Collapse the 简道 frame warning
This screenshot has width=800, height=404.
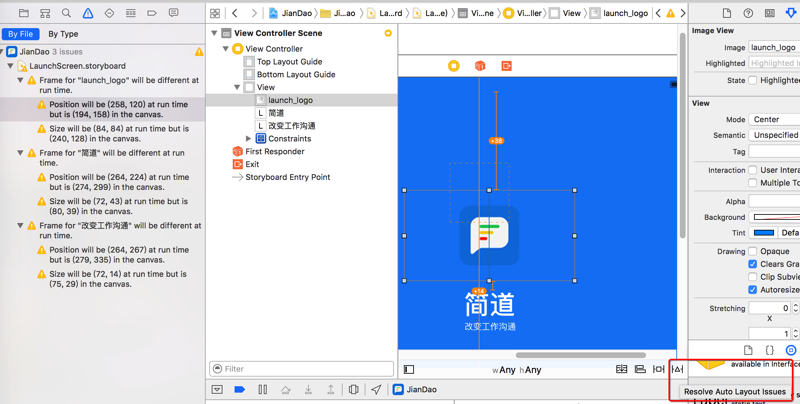[x=20, y=153]
